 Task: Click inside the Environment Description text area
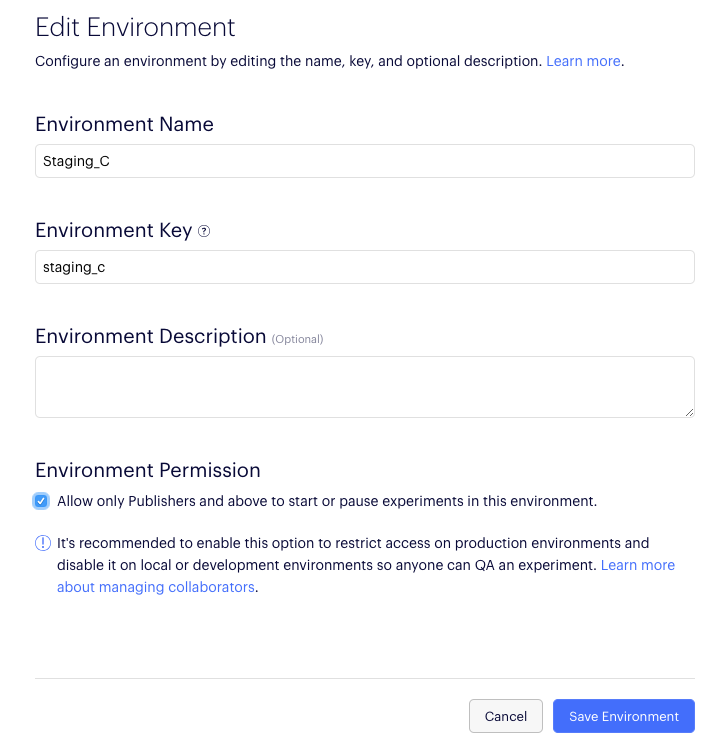click(364, 386)
